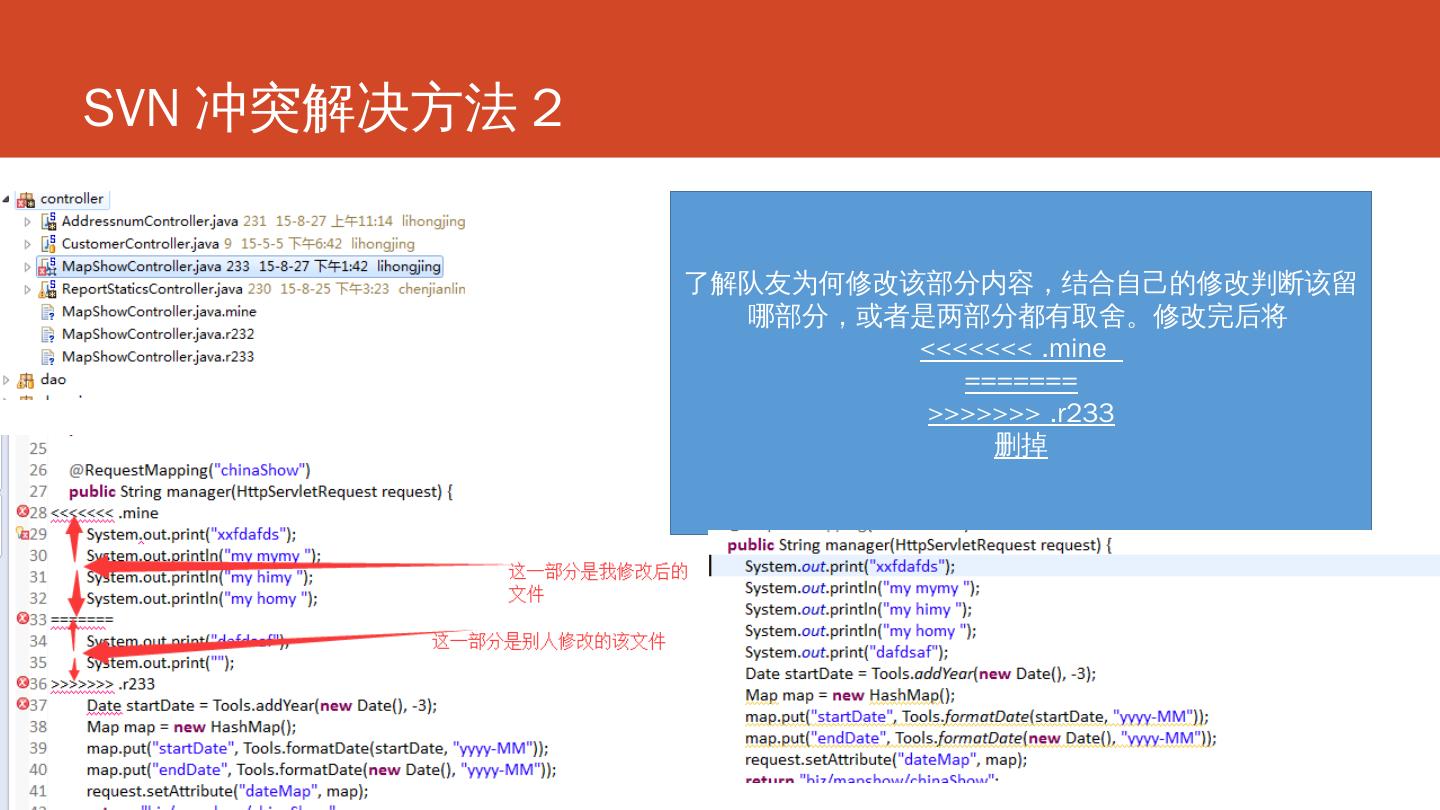Click the AddressnumController.java file icon
The width and height of the screenshot is (1440, 810).
tap(48, 221)
